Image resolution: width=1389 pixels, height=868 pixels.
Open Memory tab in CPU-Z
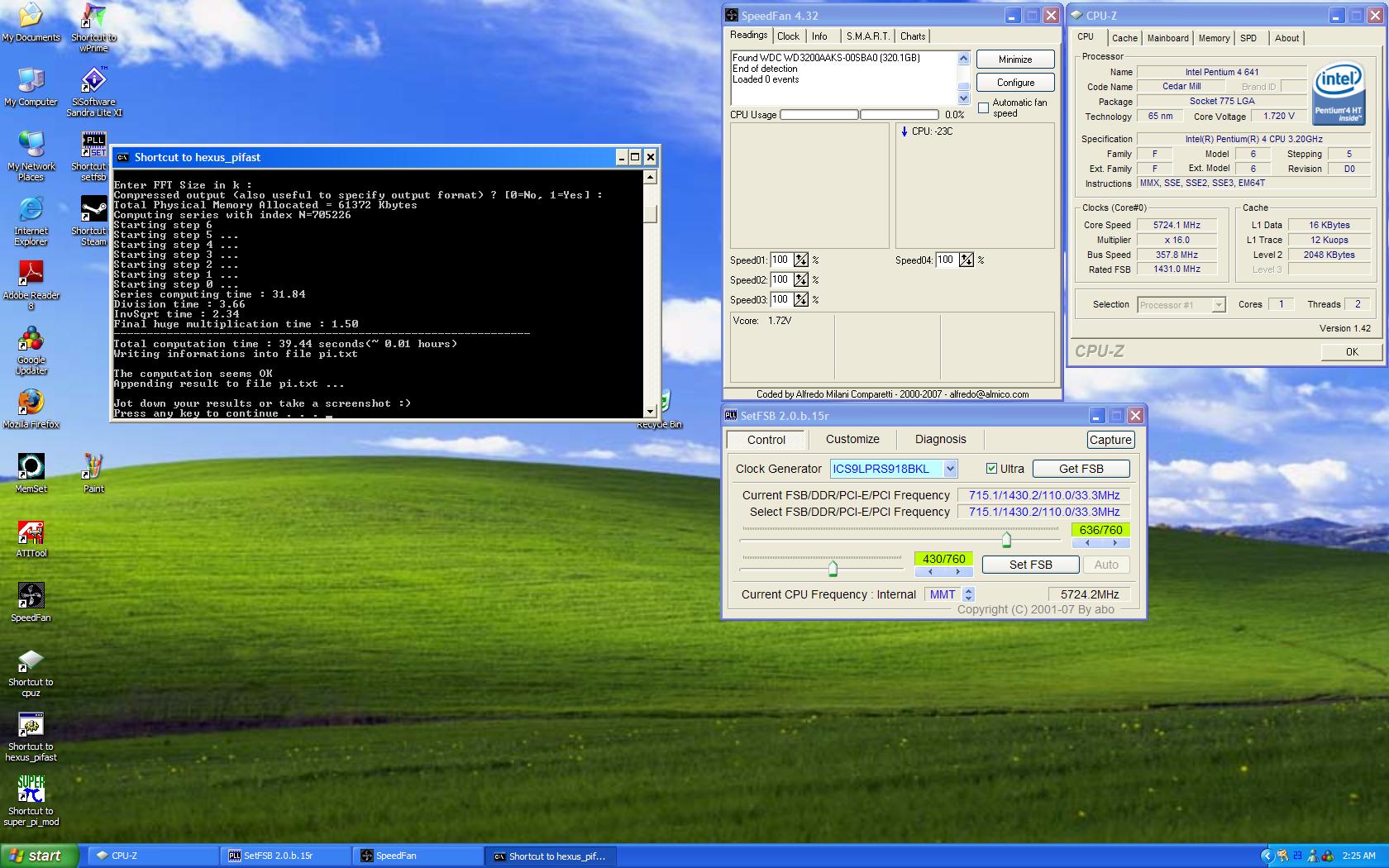(1214, 38)
